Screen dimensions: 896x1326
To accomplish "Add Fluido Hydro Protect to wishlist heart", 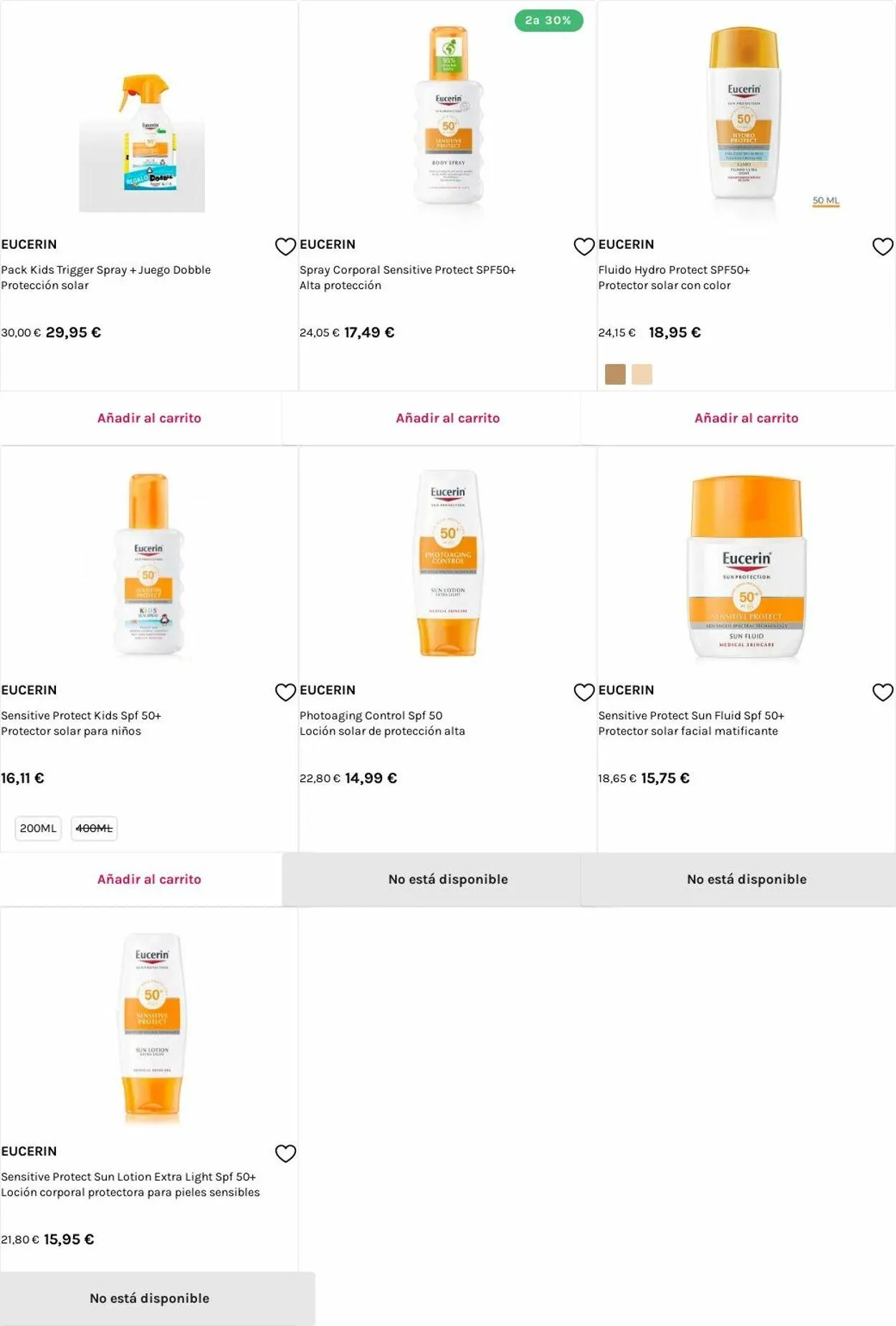I will [882, 247].
